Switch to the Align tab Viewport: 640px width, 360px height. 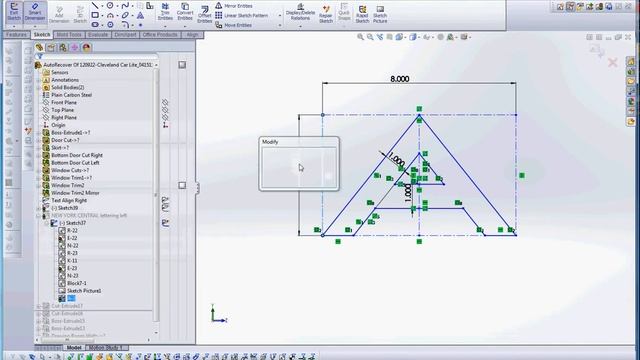[192, 35]
